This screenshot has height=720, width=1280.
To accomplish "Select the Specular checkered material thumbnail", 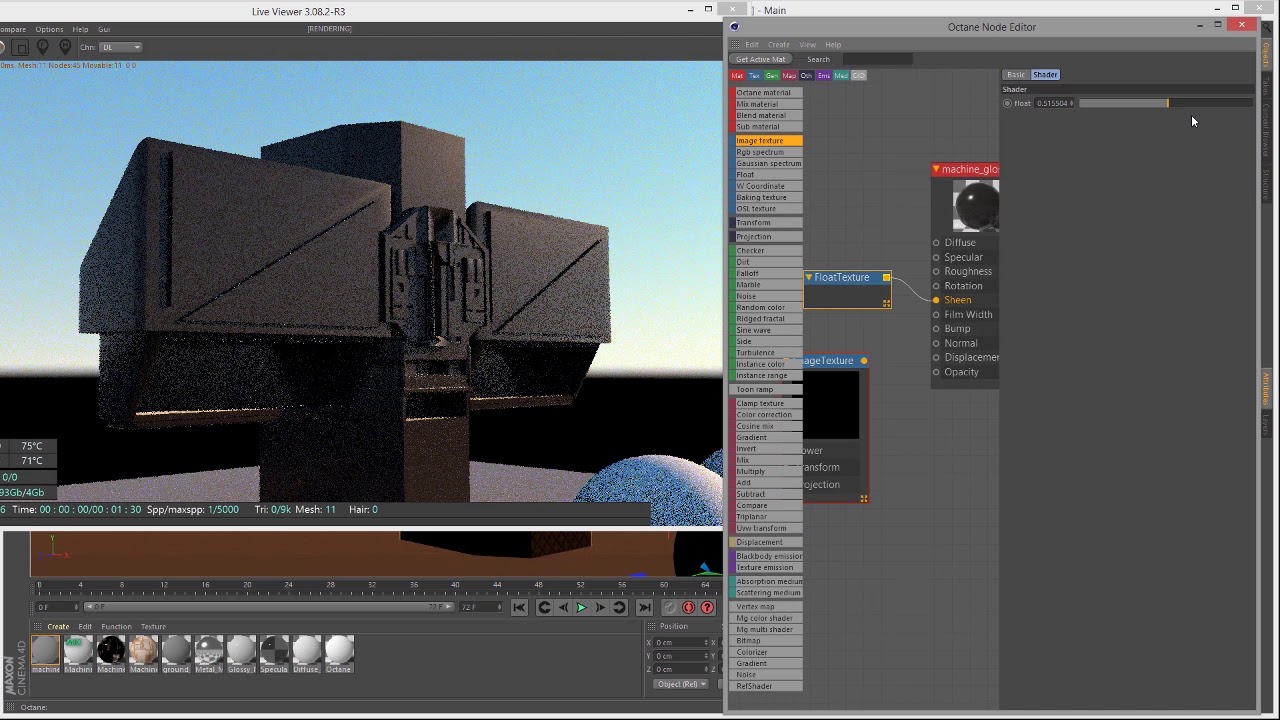I will (x=274, y=651).
